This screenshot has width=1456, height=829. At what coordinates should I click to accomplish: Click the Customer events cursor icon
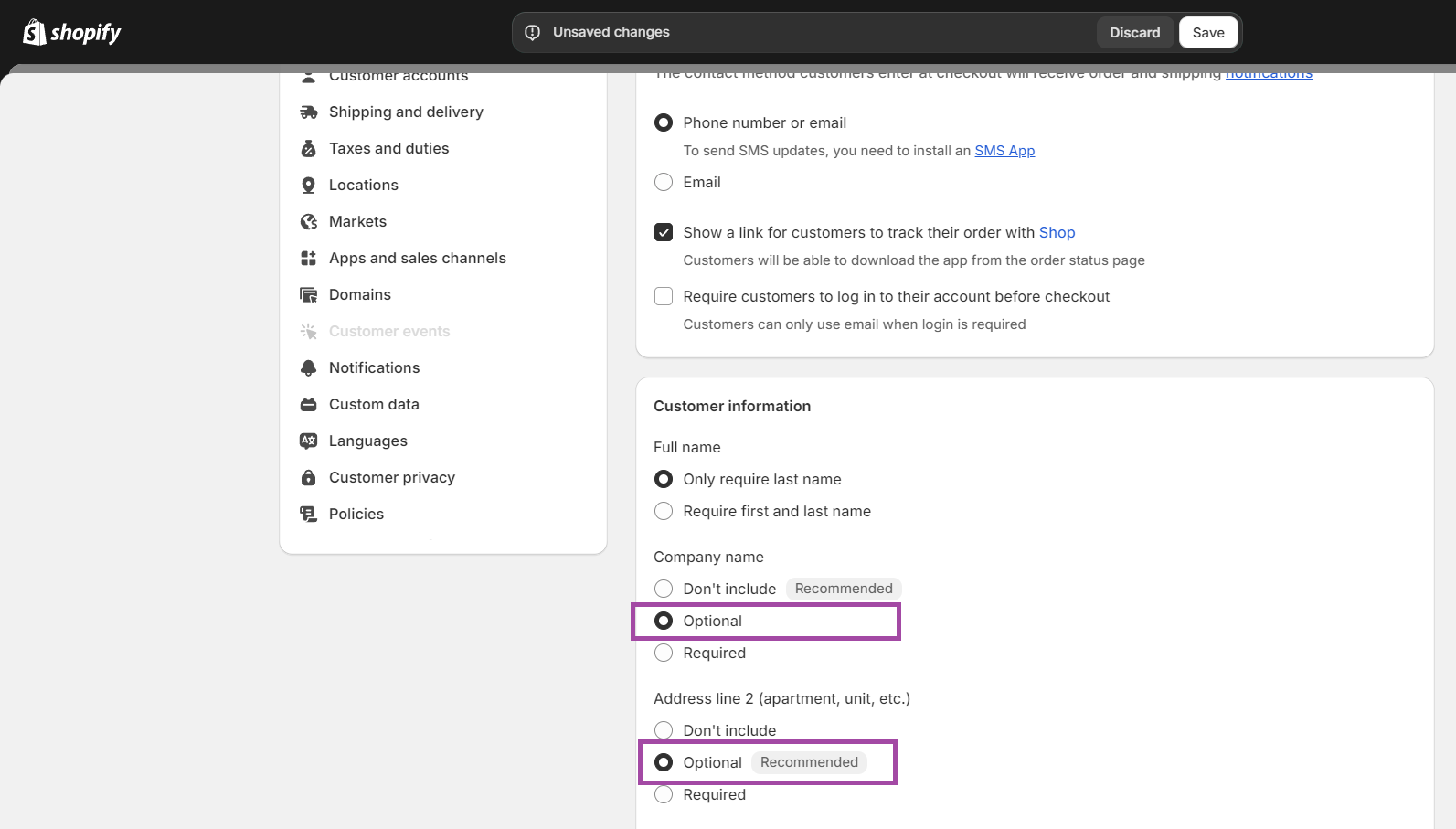click(x=309, y=332)
